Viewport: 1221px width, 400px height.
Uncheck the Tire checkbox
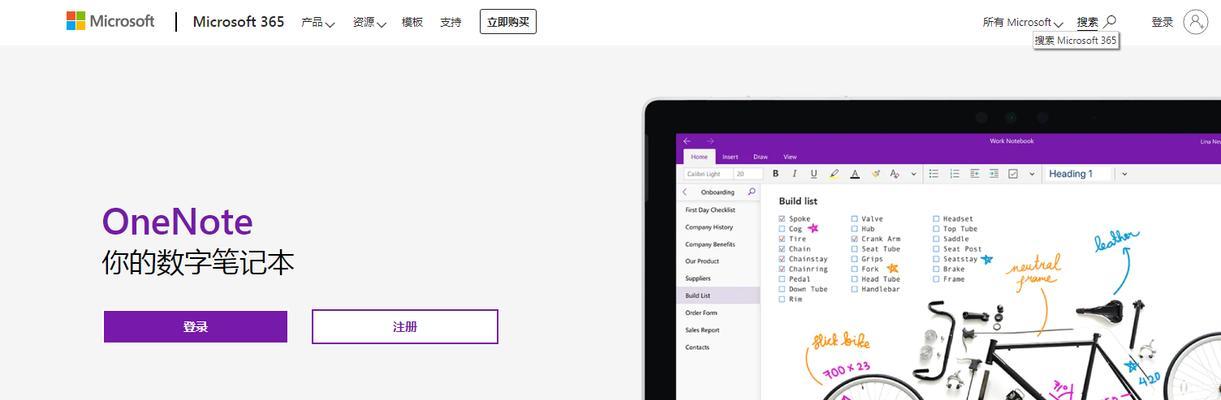(x=782, y=239)
